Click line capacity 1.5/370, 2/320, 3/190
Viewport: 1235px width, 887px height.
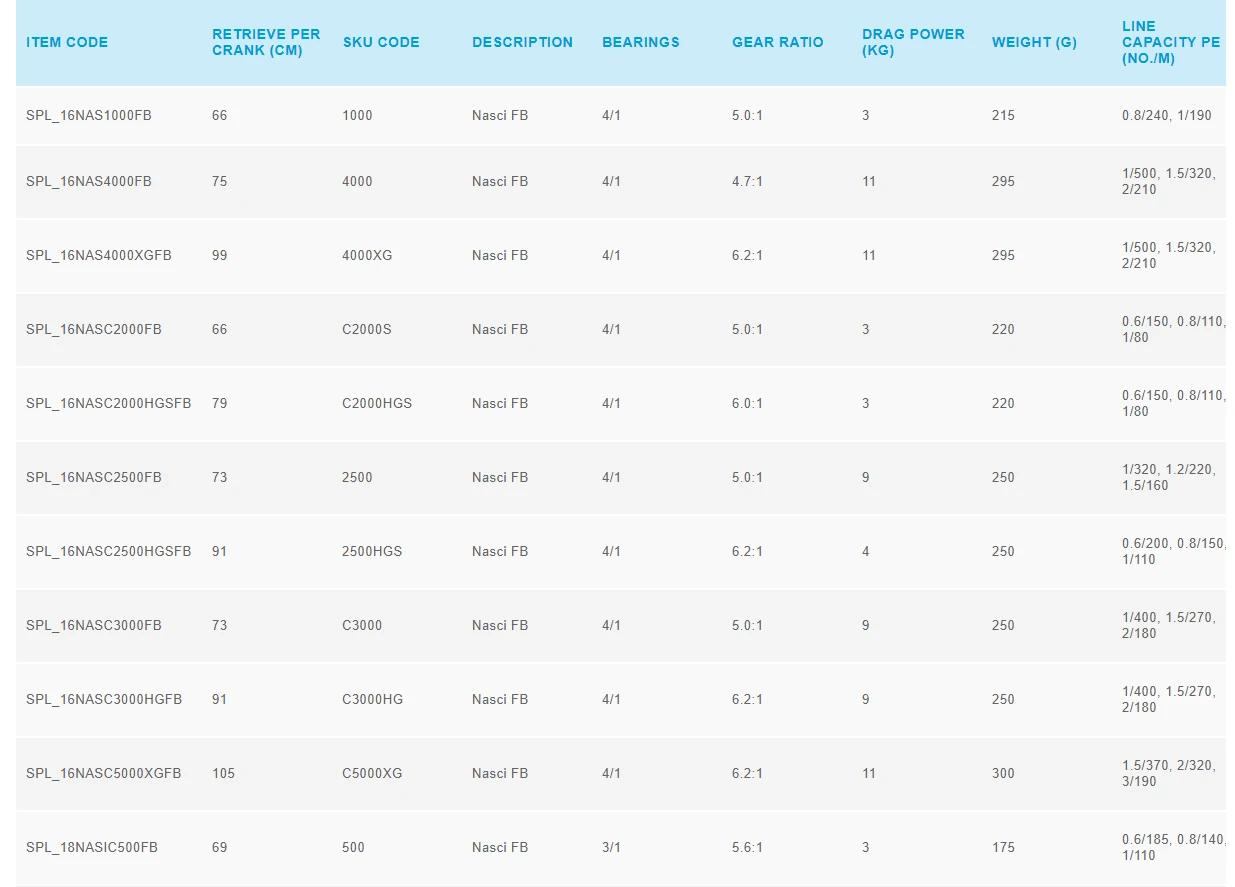click(x=1169, y=773)
